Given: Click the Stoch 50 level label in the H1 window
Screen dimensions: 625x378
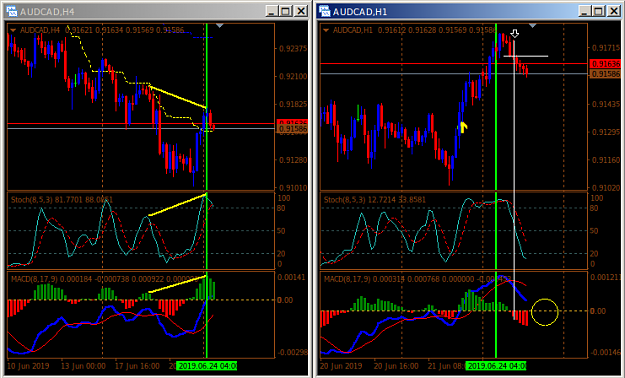Looking at the screenshot, I should [594, 231].
